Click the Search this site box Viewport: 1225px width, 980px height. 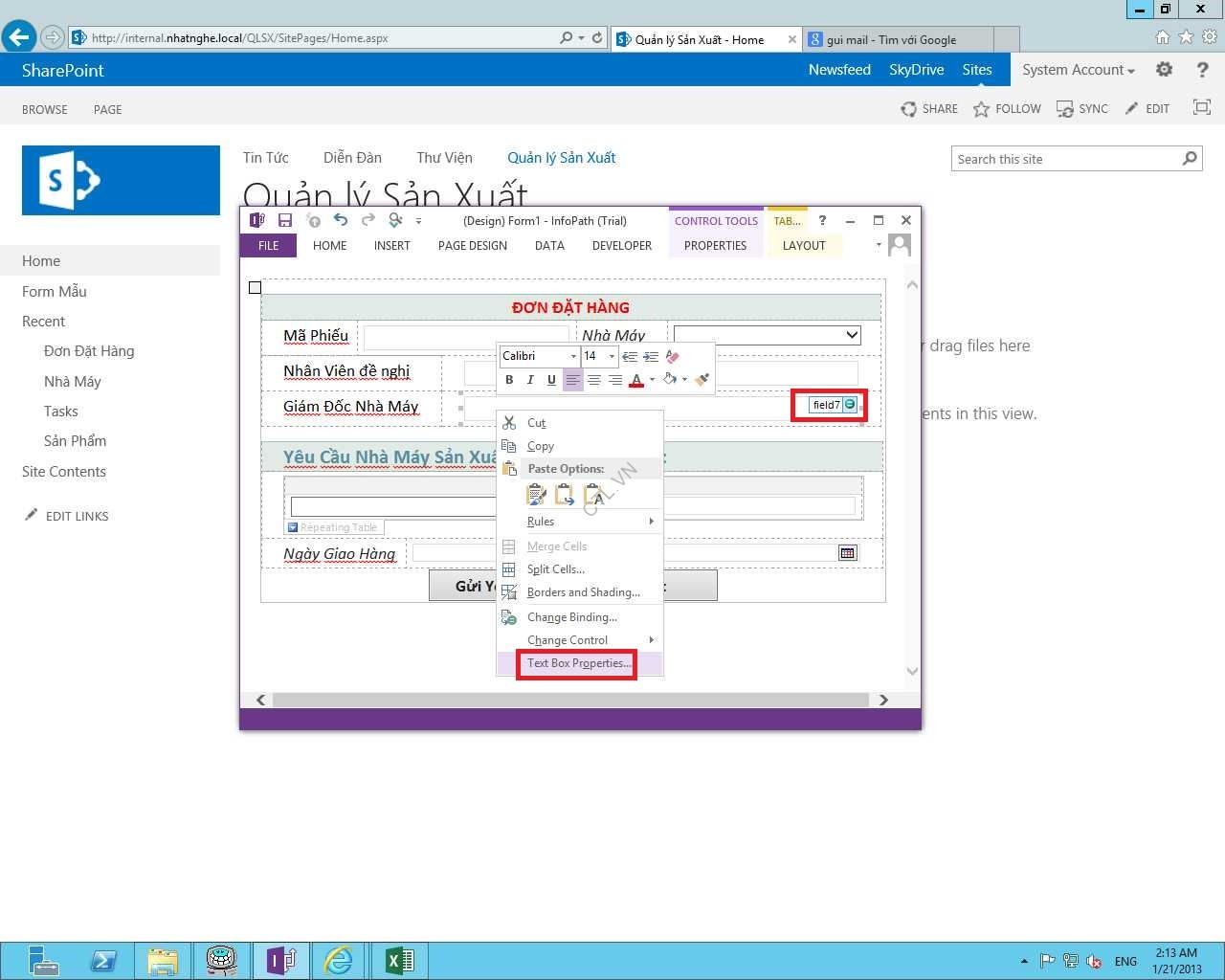(x=1066, y=159)
